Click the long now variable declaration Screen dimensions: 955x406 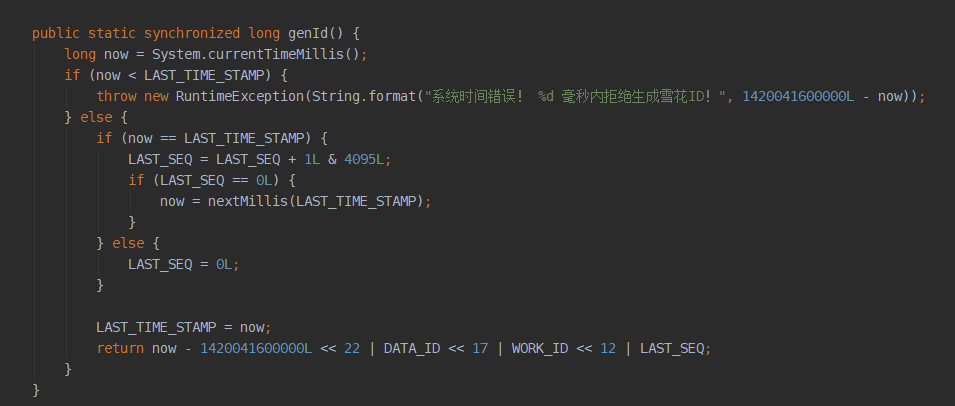tap(96, 54)
